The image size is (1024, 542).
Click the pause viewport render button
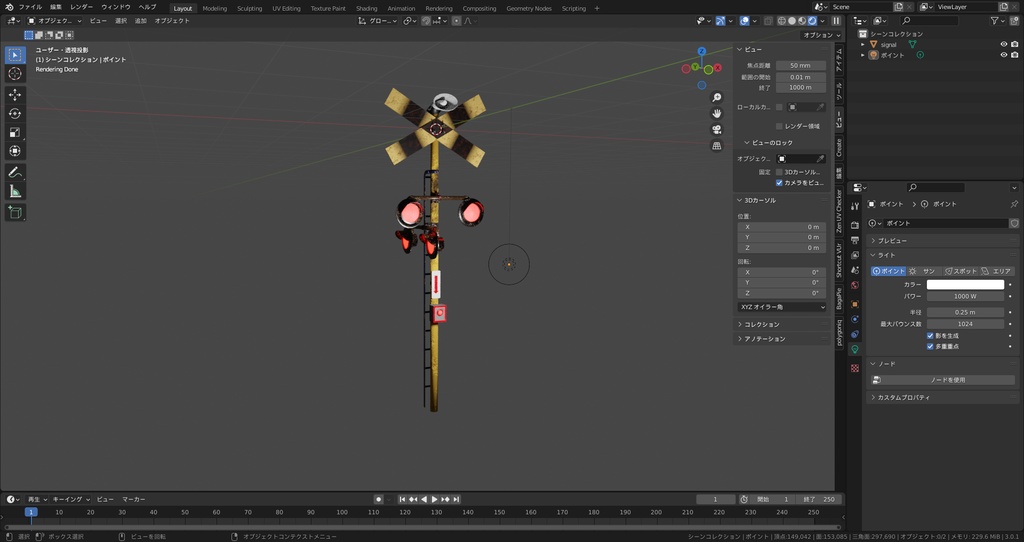836,21
